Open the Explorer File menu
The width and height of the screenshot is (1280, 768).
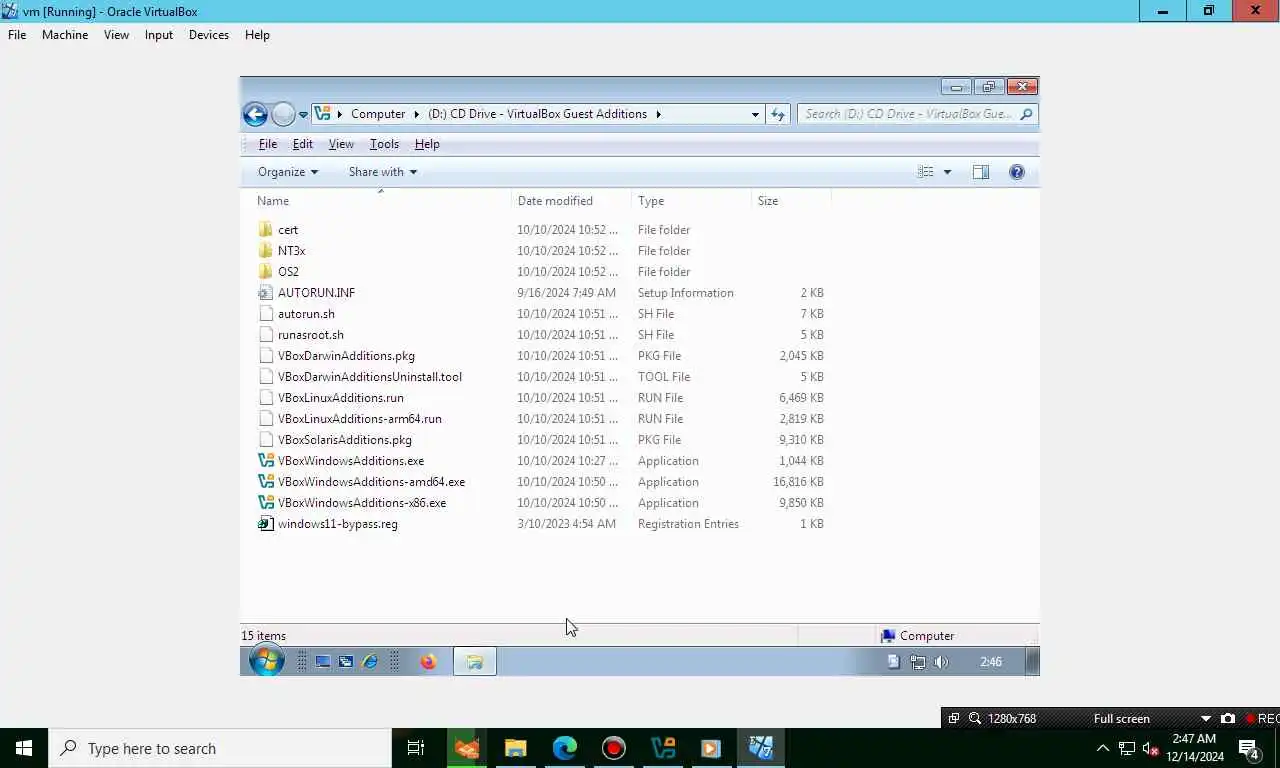tap(268, 144)
